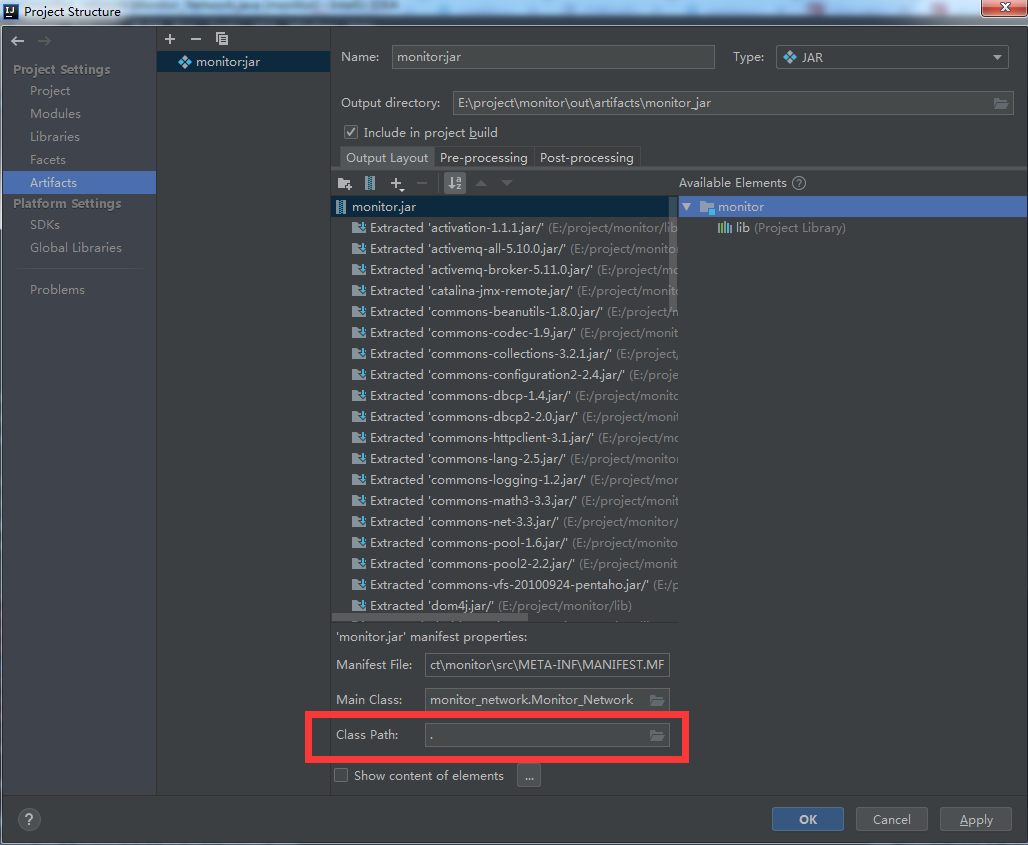Click horizontal scrollbar of output layout tree
The width and height of the screenshot is (1028, 845).
(x=430, y=617)
